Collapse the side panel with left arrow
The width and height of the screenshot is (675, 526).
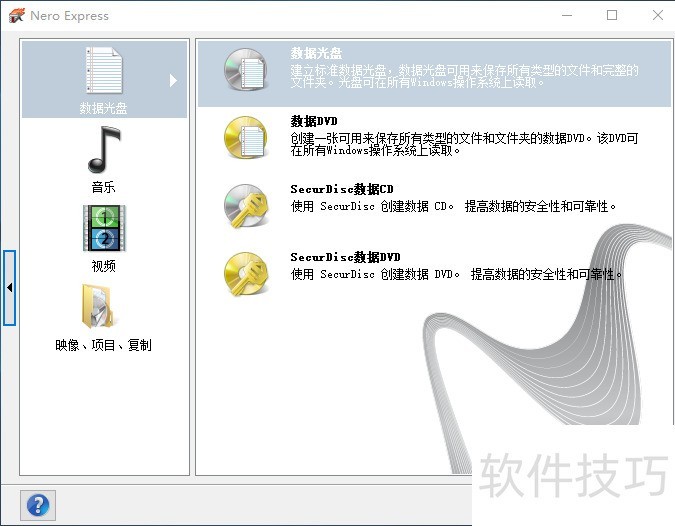(x=9, y=287)
